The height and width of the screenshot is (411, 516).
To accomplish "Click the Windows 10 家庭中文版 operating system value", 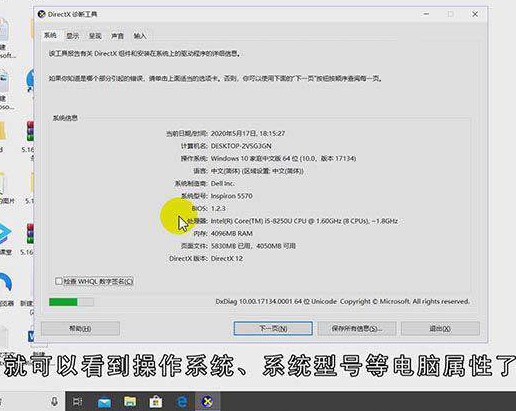I will (x=283, y=158).
